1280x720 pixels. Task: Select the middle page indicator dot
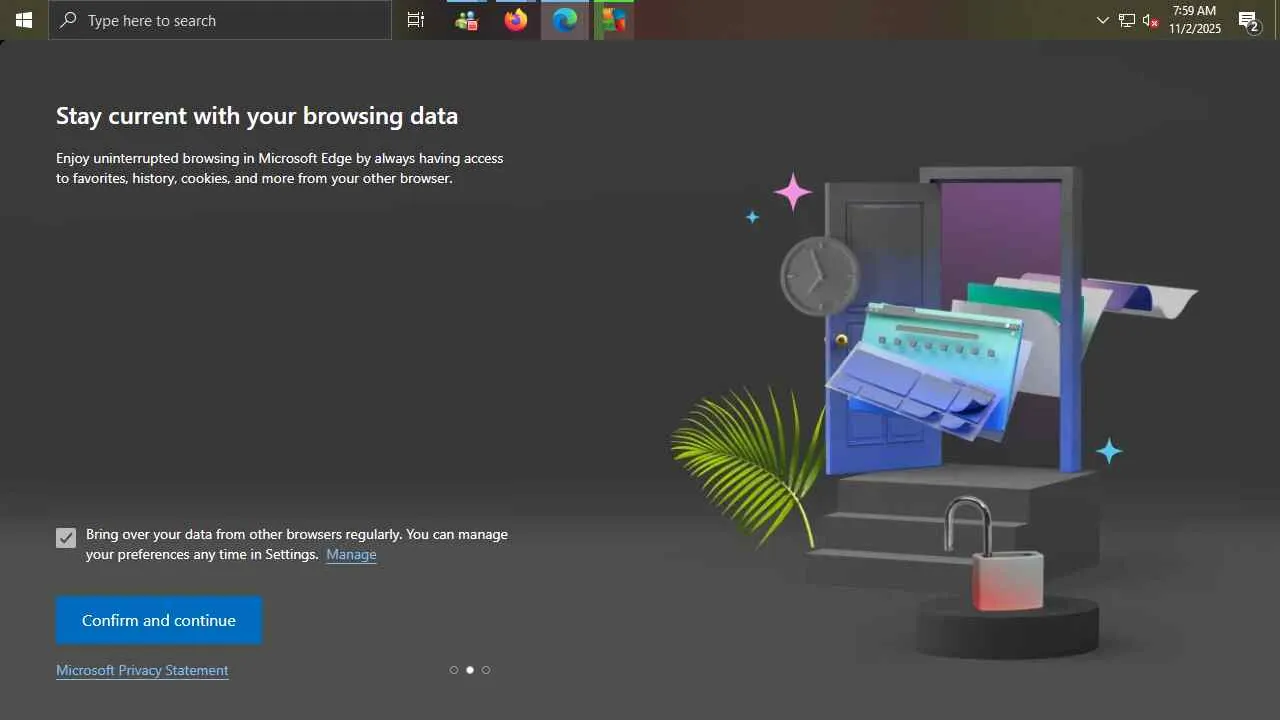point(470,670)
